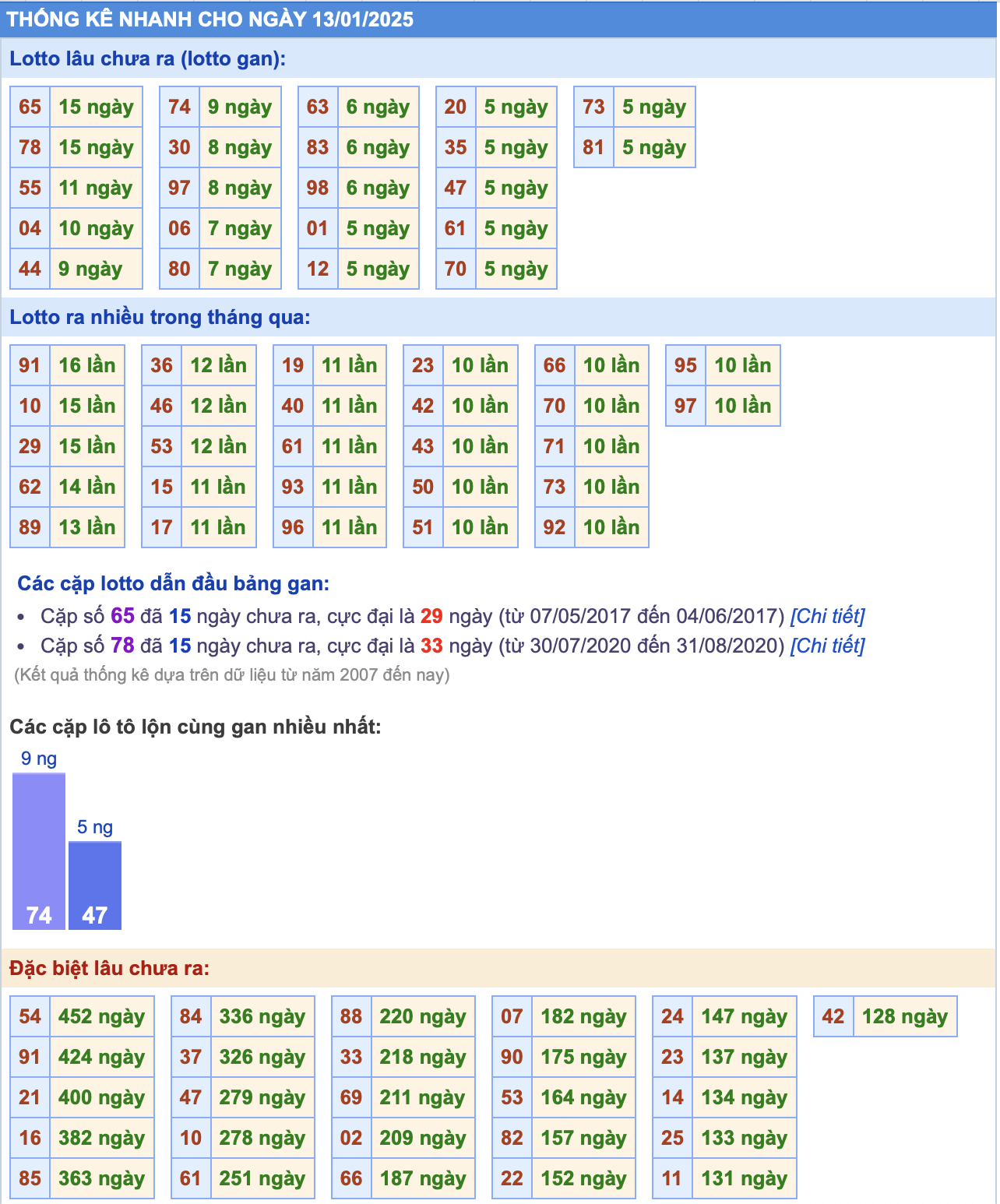Click '279 ngày' value for special 47

click(262, 1097)
